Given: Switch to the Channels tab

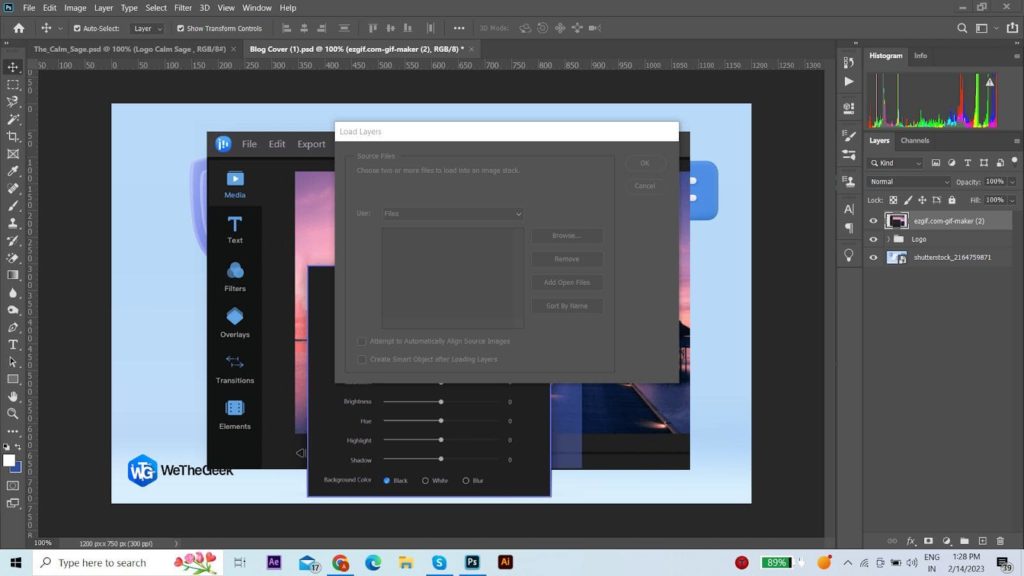Looking at the screenshot, I should (x=914, y=140).
